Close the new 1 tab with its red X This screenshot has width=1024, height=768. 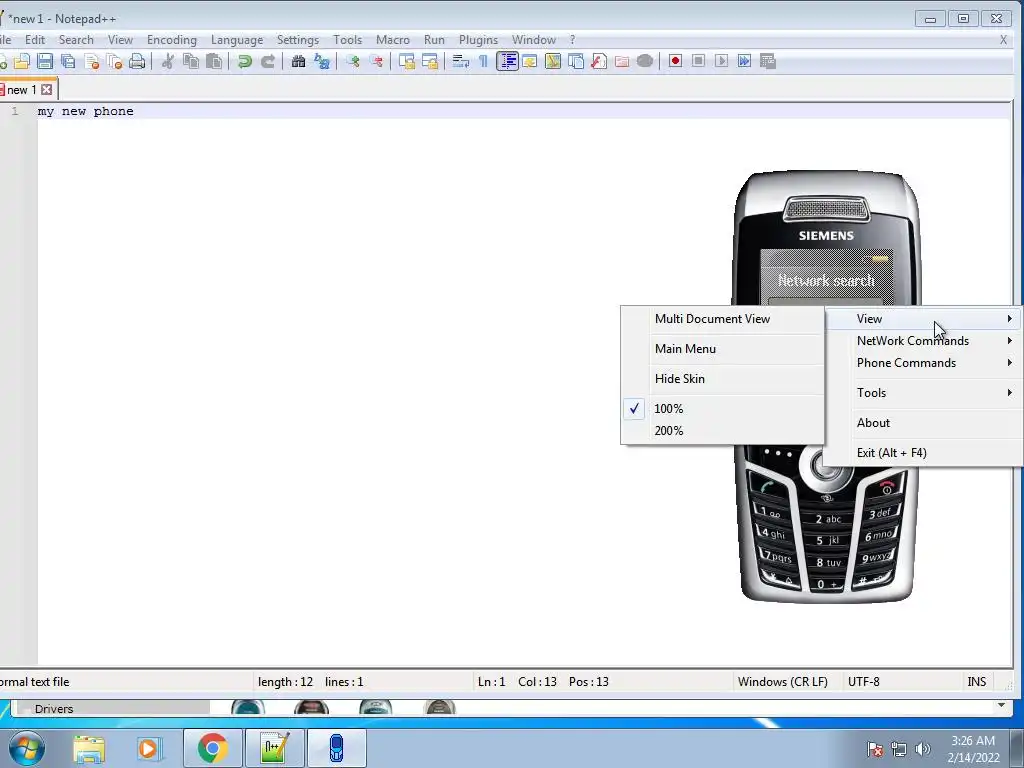coord(46,89)
